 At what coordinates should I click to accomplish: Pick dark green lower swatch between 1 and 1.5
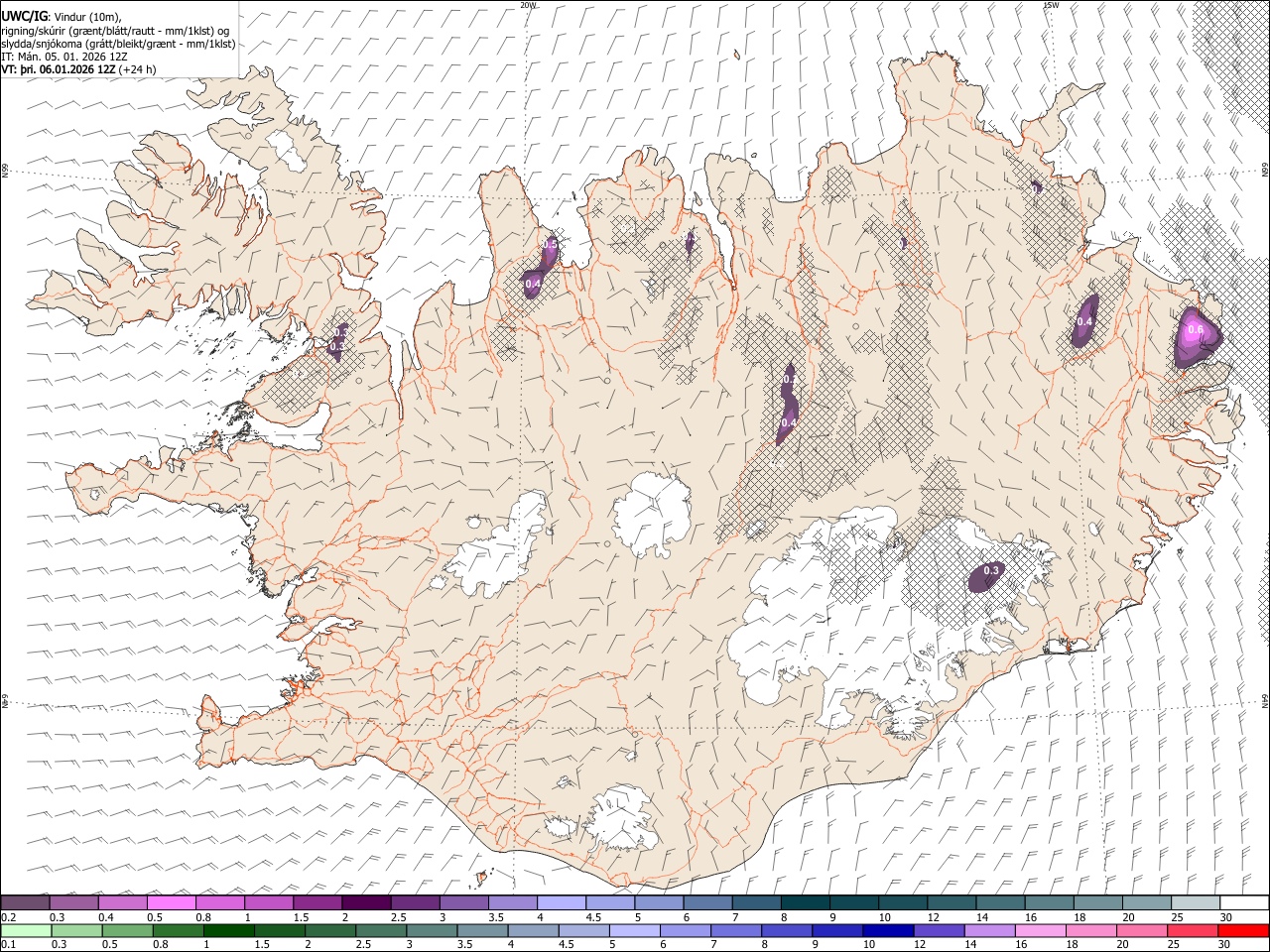pyautogui.click(x=229, y=930)
